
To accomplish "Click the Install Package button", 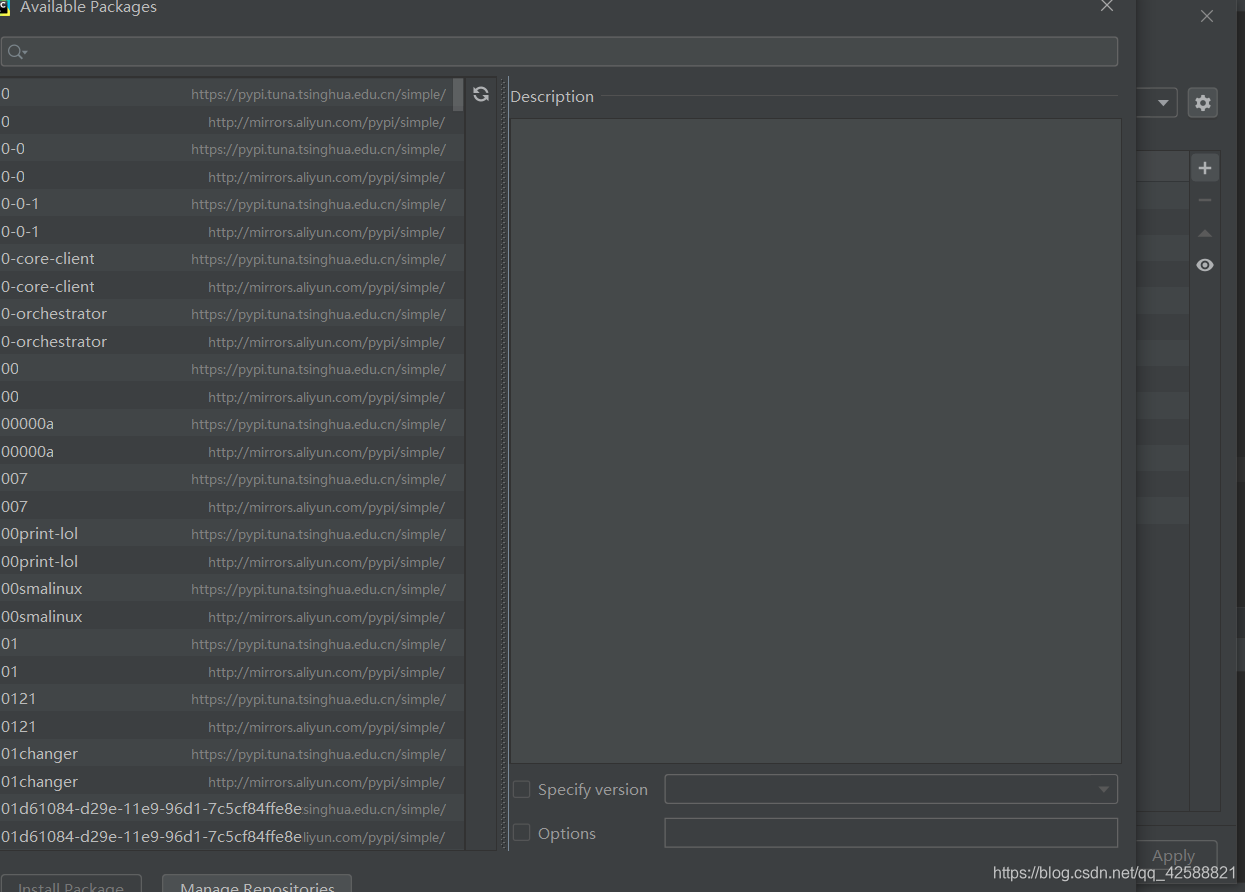I will [71, 884].
